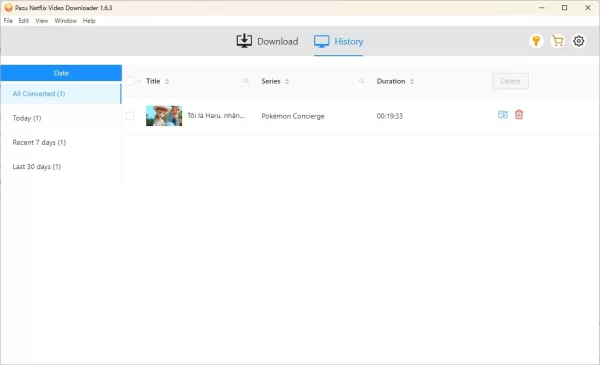Screen dimensions: 600x365
Task: Sort the list by Duration column arrows
Action: click(412, 81)
